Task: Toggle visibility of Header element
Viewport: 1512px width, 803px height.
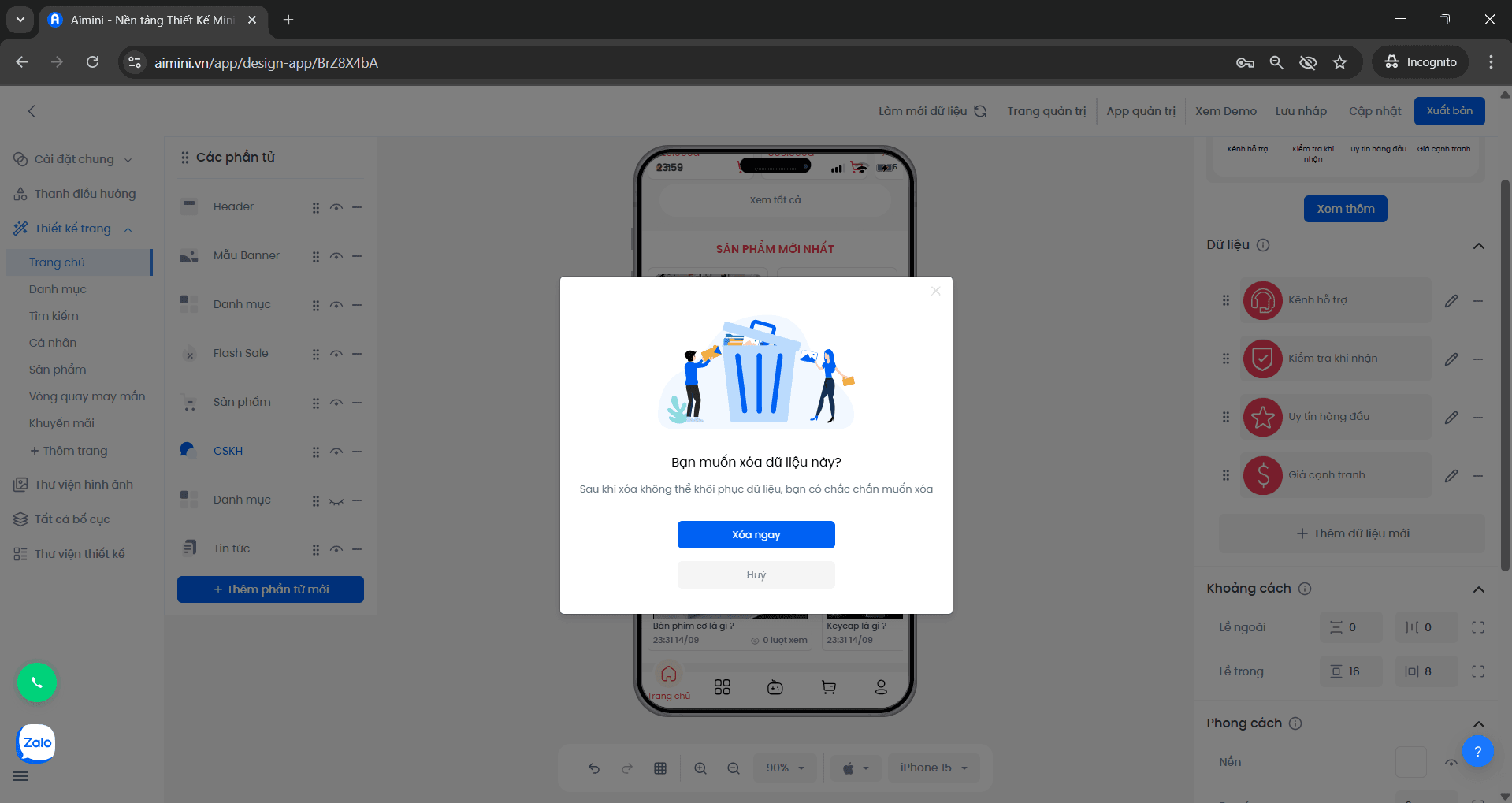Action: [x=336, y=207]
